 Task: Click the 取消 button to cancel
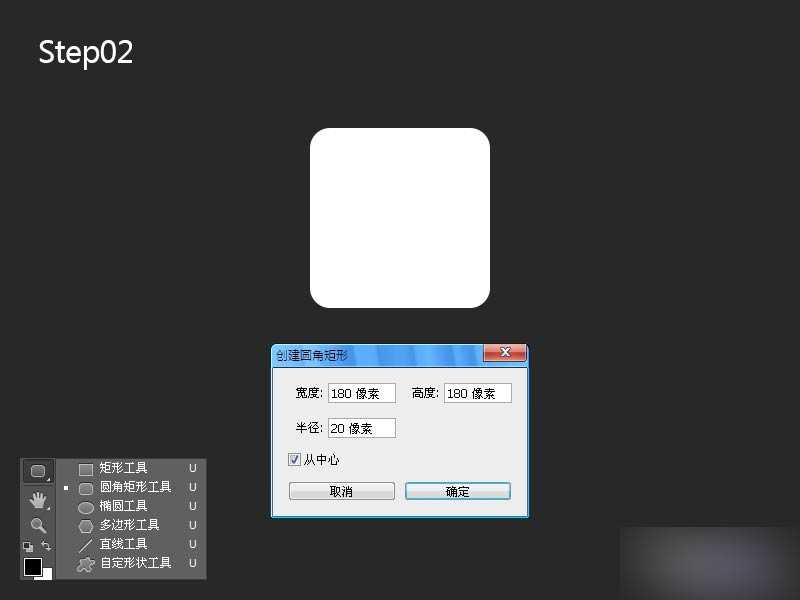pyautogui.click(x=342, y=491)
